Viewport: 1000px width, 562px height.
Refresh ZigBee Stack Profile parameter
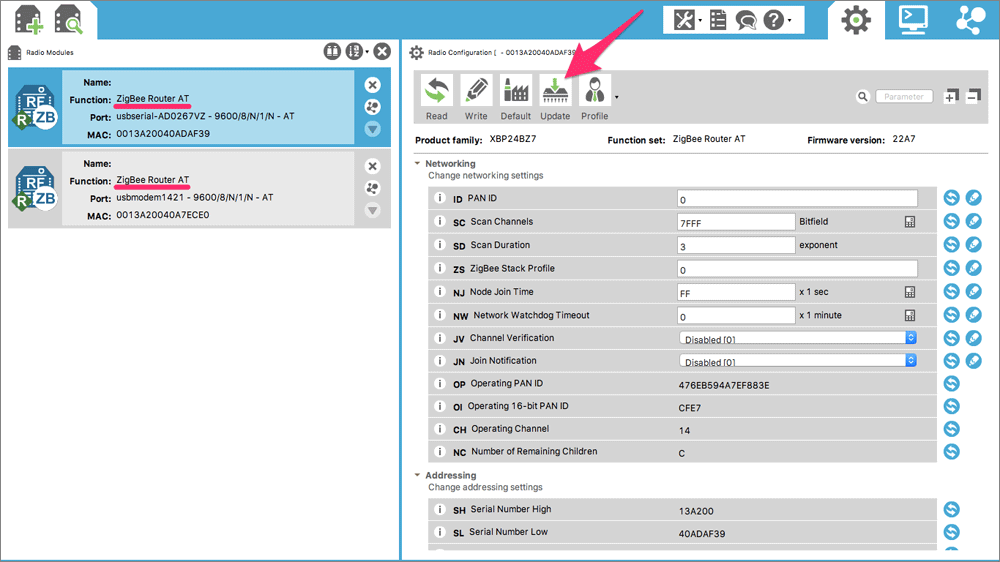point(952,268)
